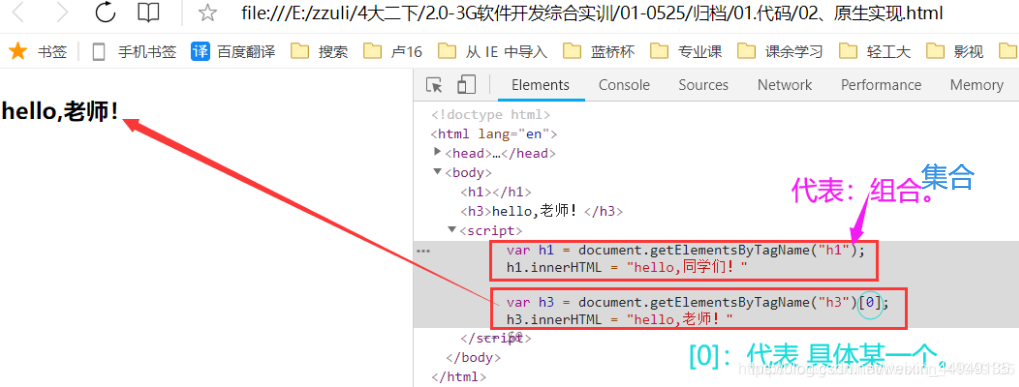
Task: Select the closing </body> tag
Action: (474, 358)
